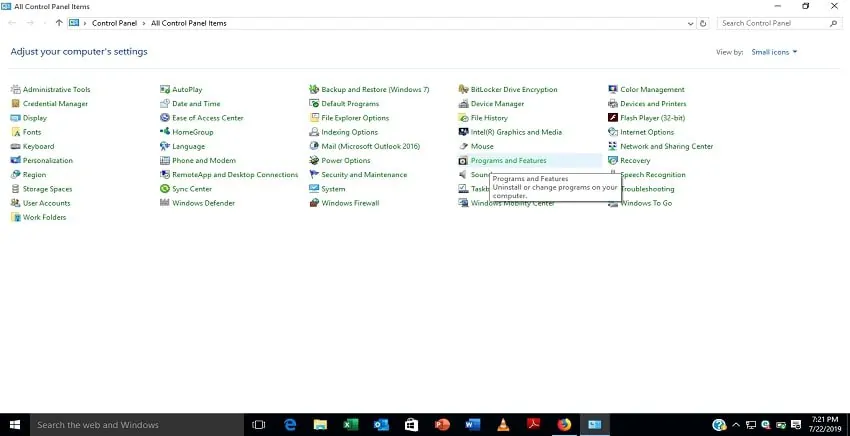Open the HomeGroup icon
850x436 pixels.
point(165,132)
